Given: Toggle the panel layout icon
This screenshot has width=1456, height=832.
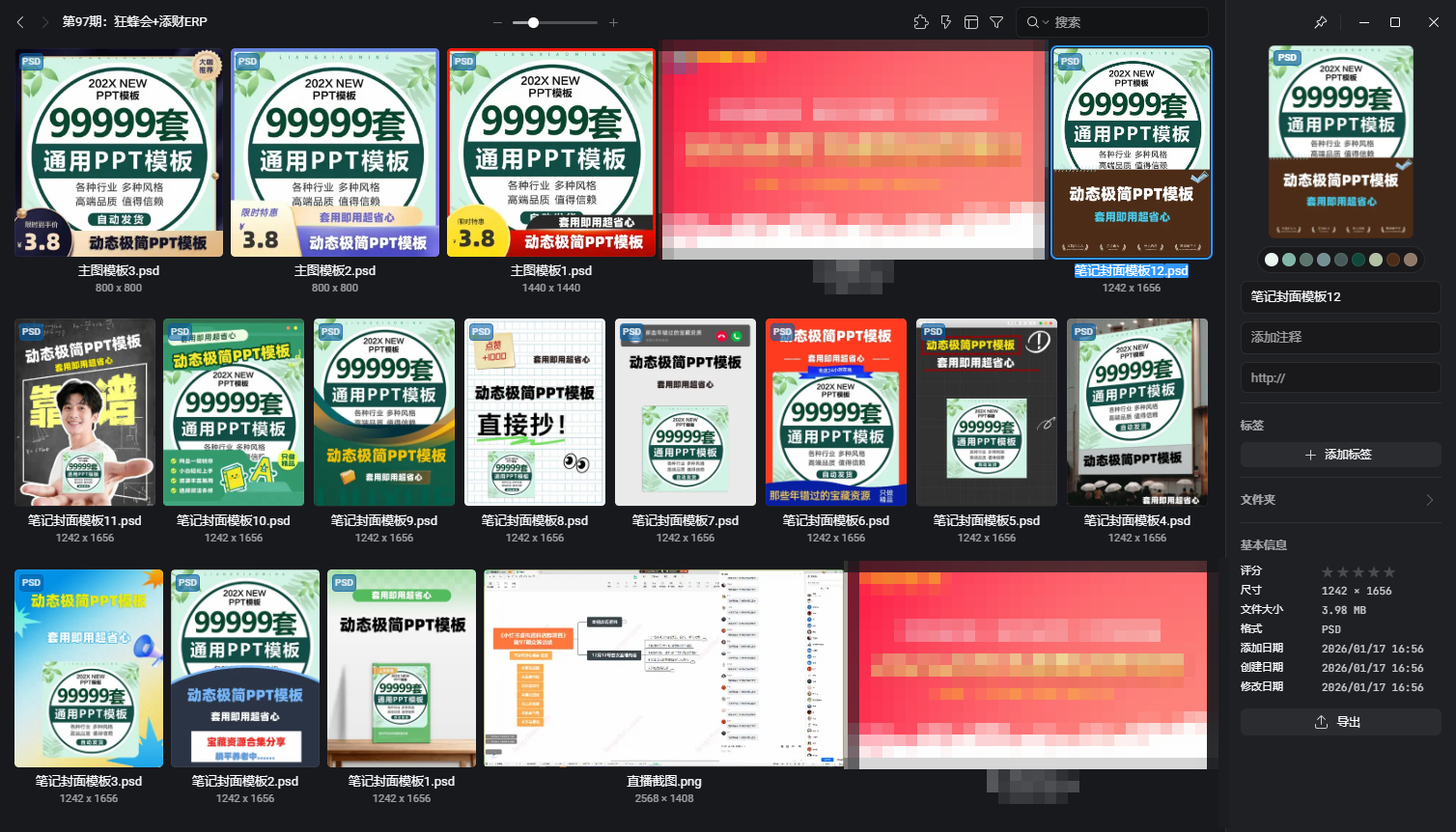Looking at the screenshot, I should (x=970, y=21).
